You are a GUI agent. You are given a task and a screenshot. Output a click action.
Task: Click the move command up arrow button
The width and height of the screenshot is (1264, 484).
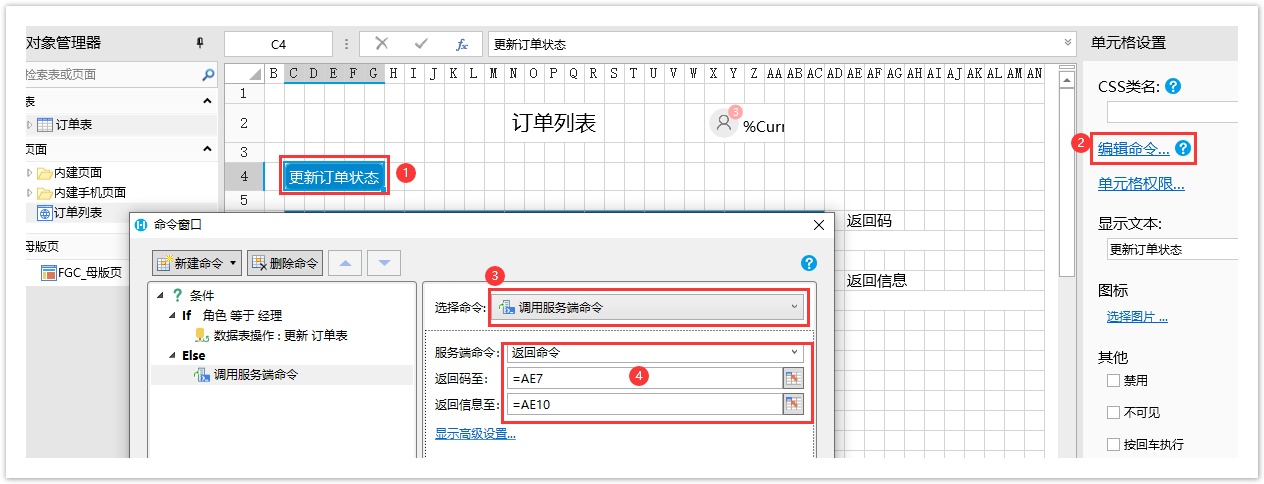345,263
